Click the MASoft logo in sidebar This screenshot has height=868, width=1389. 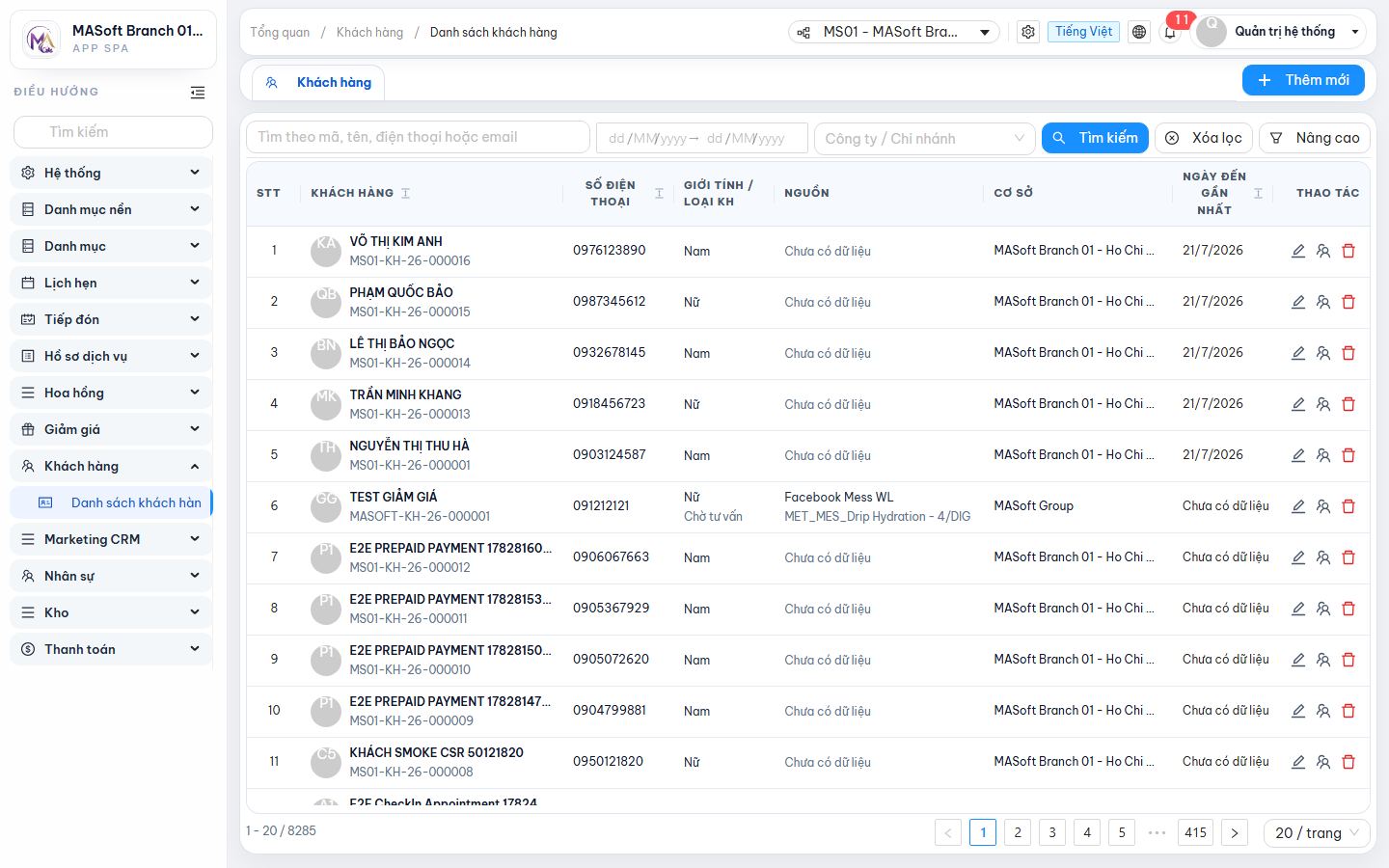pos(41,40)
